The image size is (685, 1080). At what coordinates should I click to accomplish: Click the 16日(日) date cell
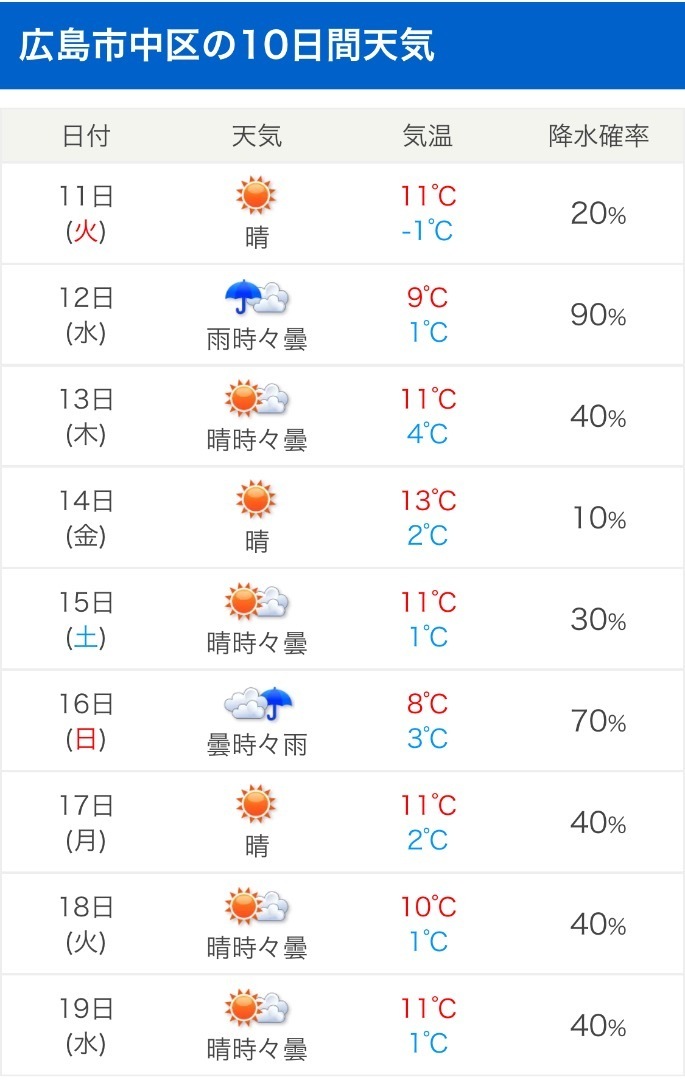point(86,721)
